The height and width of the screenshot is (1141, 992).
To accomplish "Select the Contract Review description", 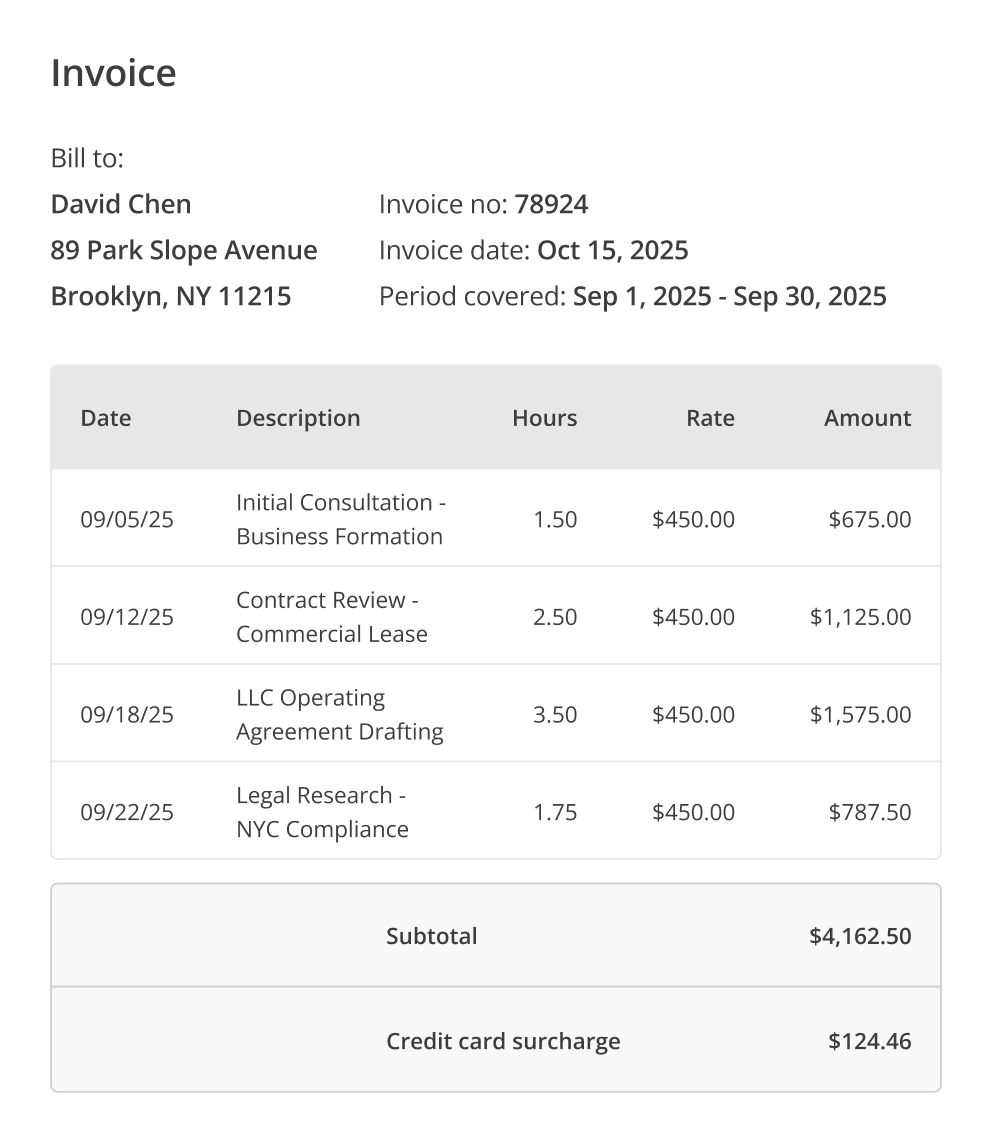I will pyautogui.click(x=331, y=617).
